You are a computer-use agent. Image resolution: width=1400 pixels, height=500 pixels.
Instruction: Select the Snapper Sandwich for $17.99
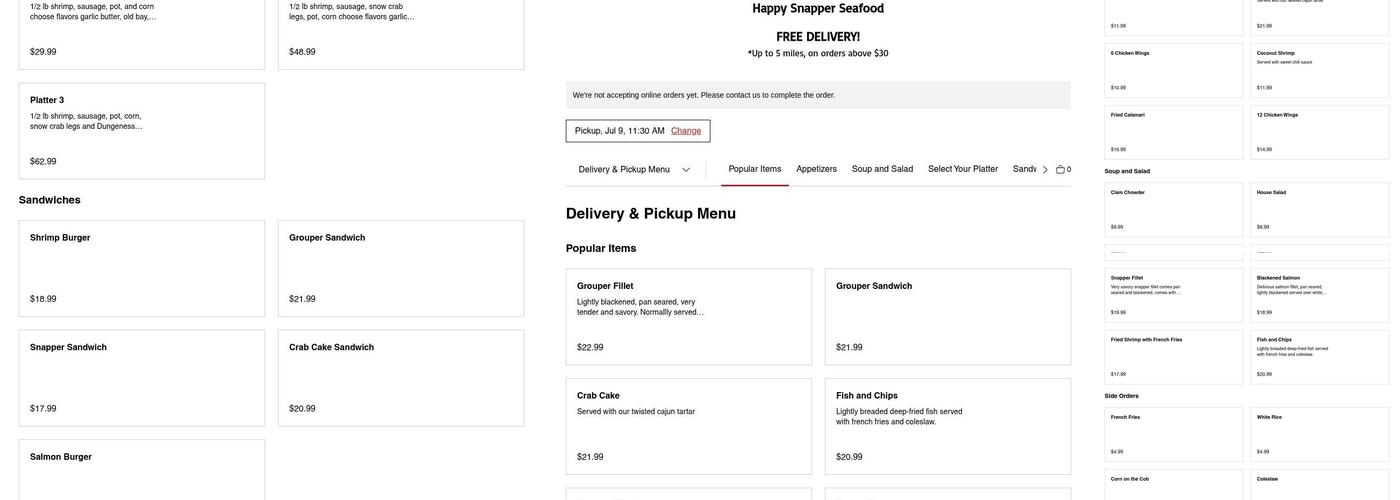click(142, 378)
